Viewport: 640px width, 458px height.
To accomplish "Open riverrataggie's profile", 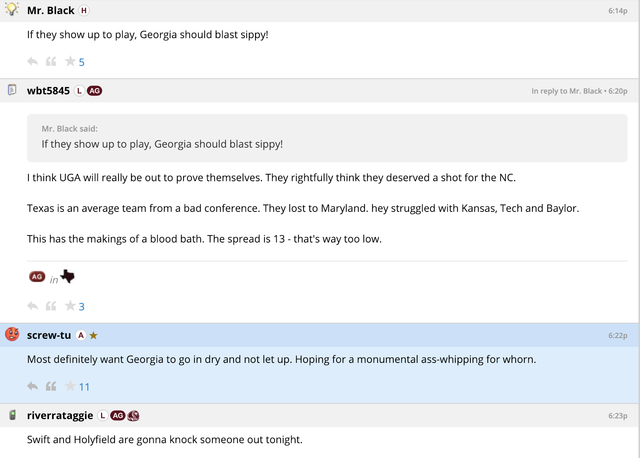I will click(60, 415).
